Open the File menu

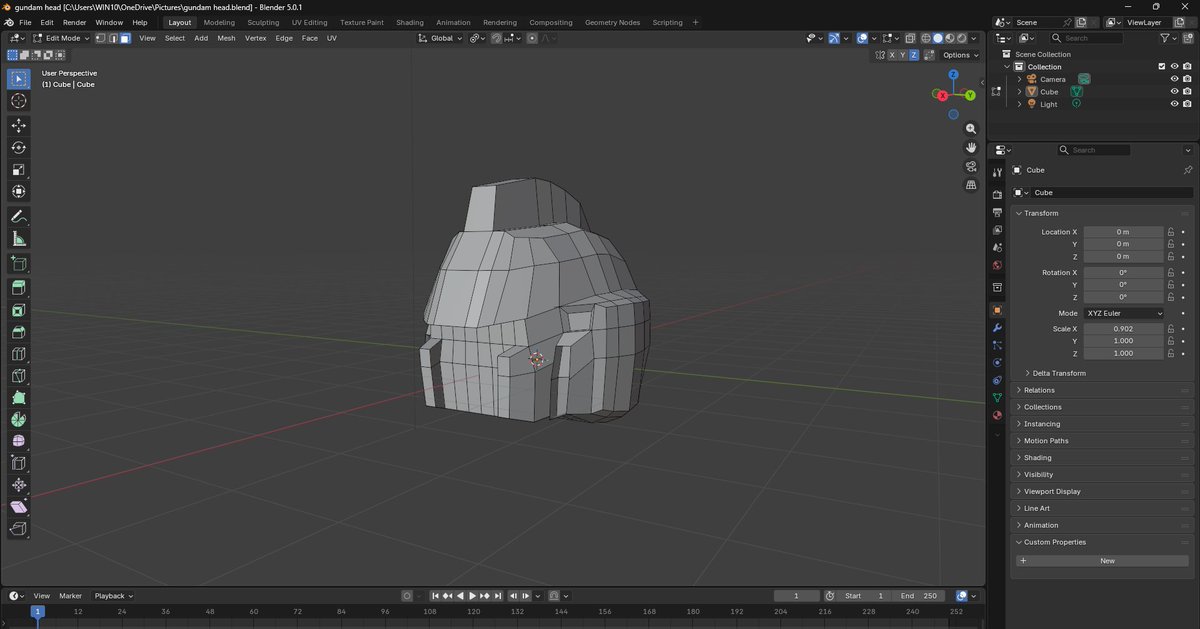click(25, 22)
